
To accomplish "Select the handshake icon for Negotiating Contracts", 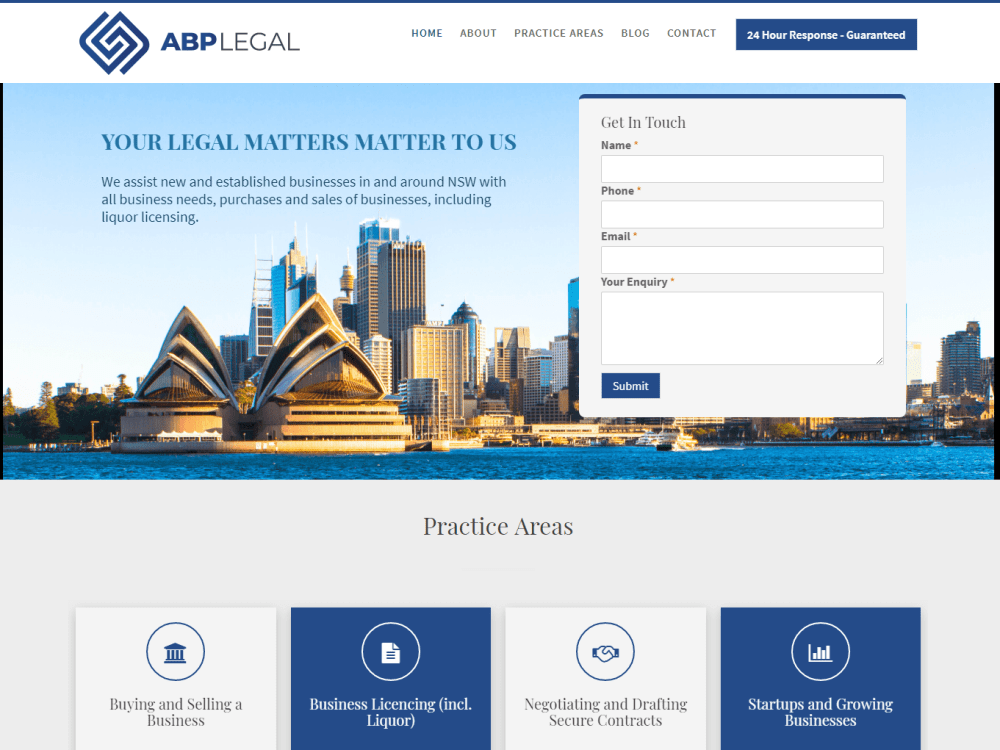I will click(605, 652).
